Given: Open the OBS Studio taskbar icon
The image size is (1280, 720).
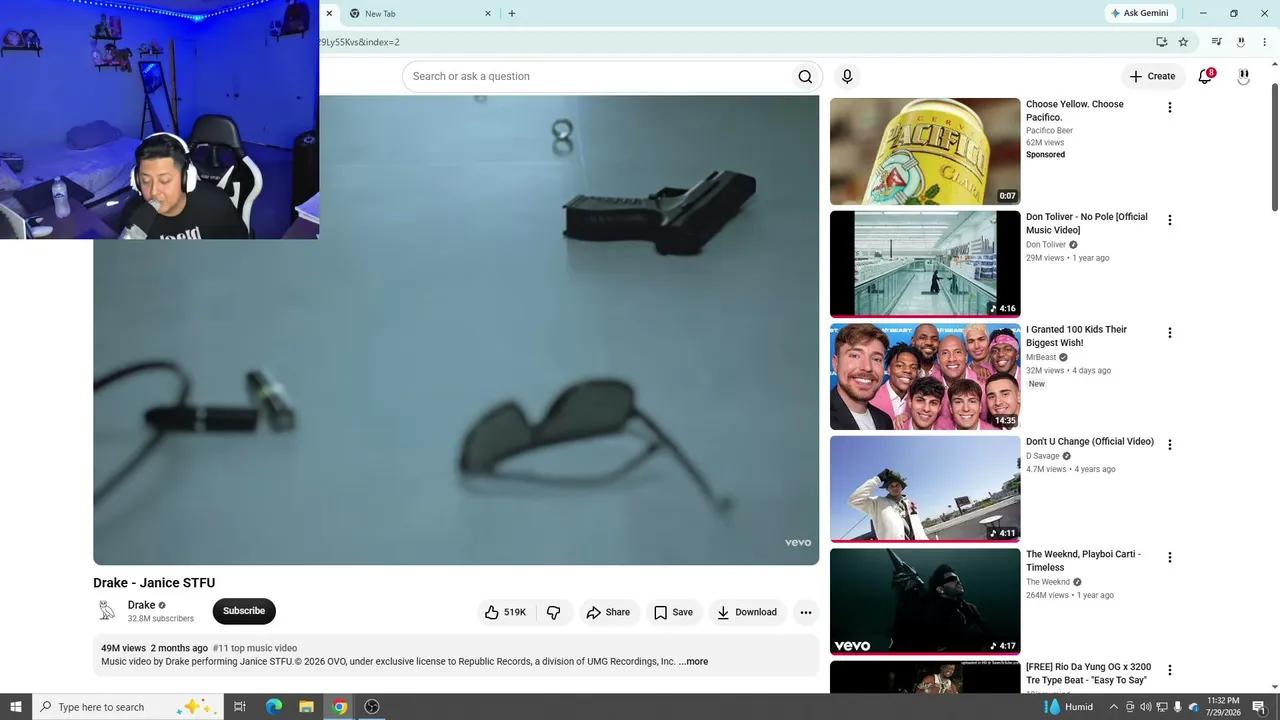Looking at the screenshot, I should click(x=372, y=707).
